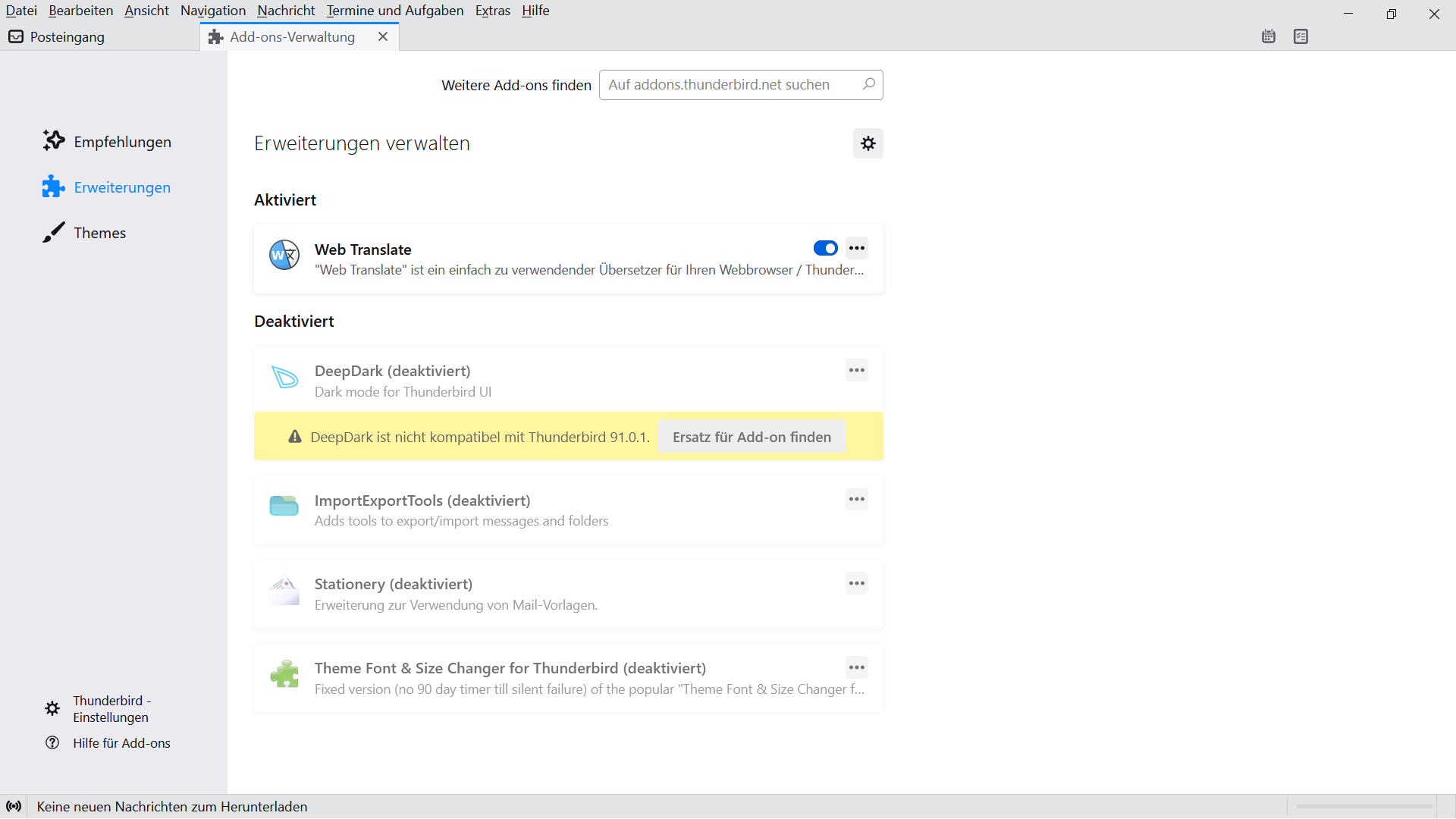Click 'Keine neuen Nachrichten zum Herunterladen' status text

(172, 807)
